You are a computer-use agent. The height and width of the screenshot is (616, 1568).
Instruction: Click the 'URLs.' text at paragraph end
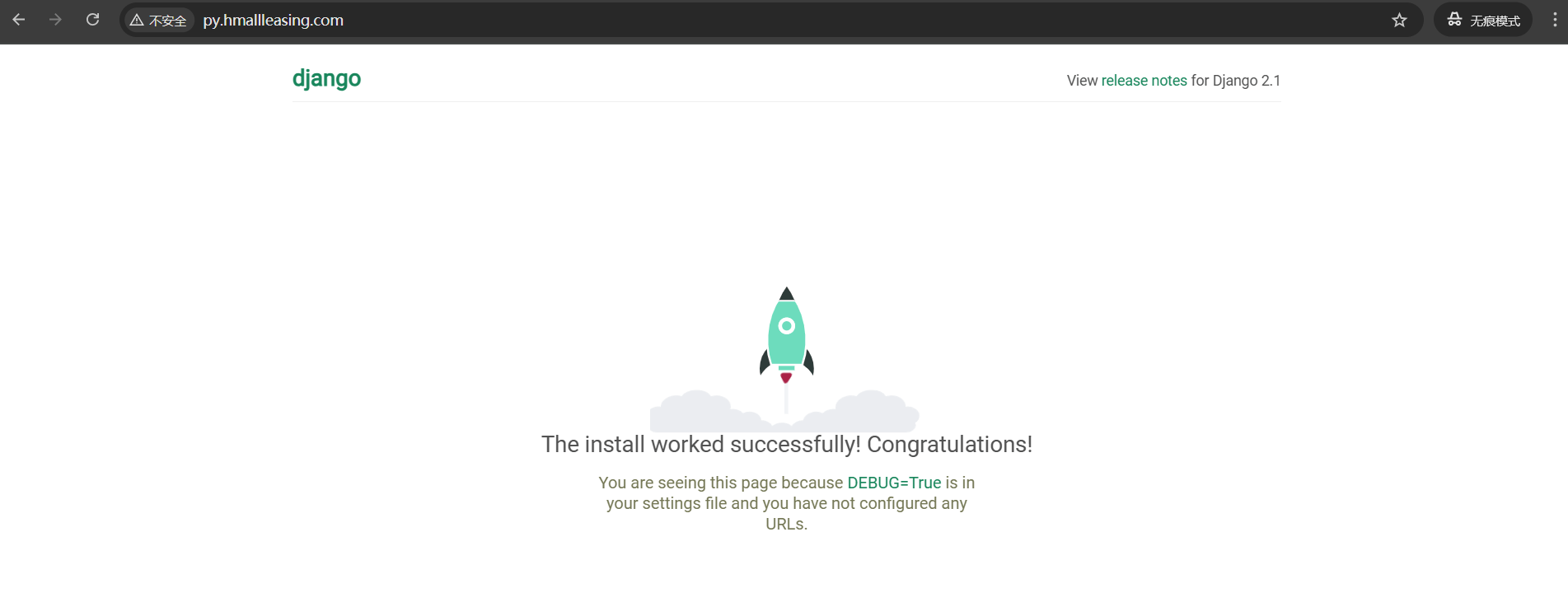[786, 524]
